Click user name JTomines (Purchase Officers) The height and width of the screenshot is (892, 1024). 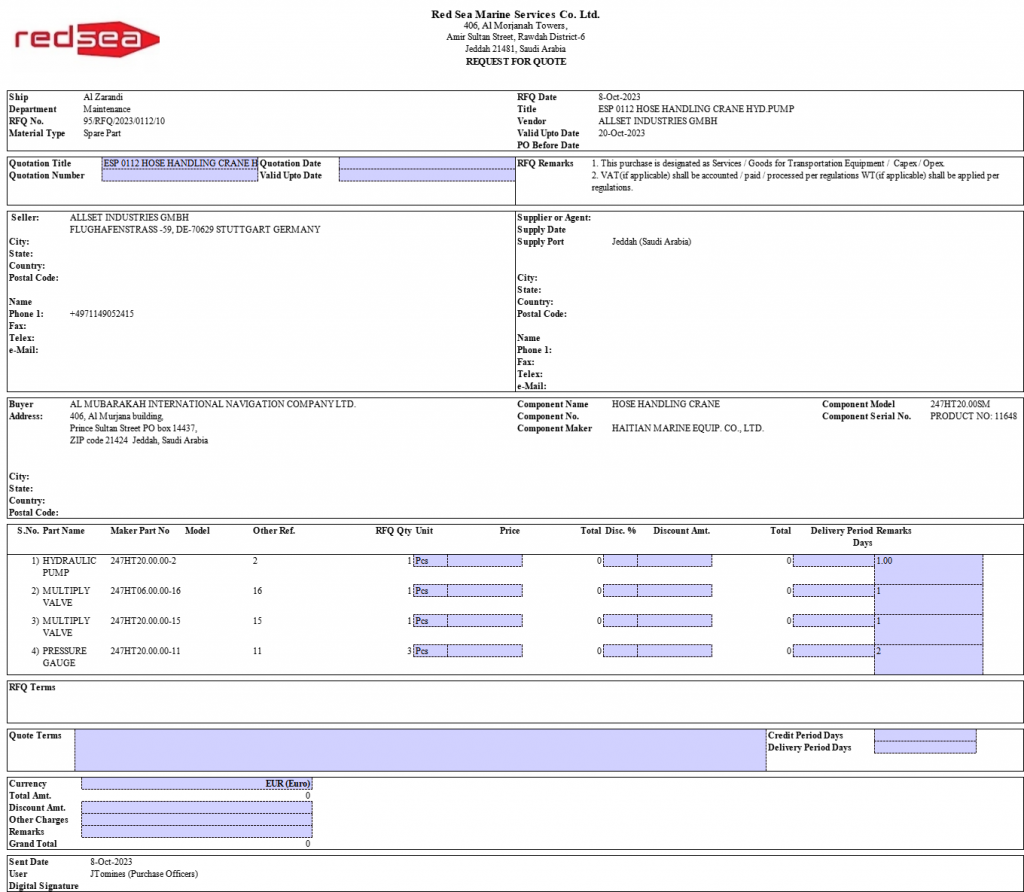point(144,874)
